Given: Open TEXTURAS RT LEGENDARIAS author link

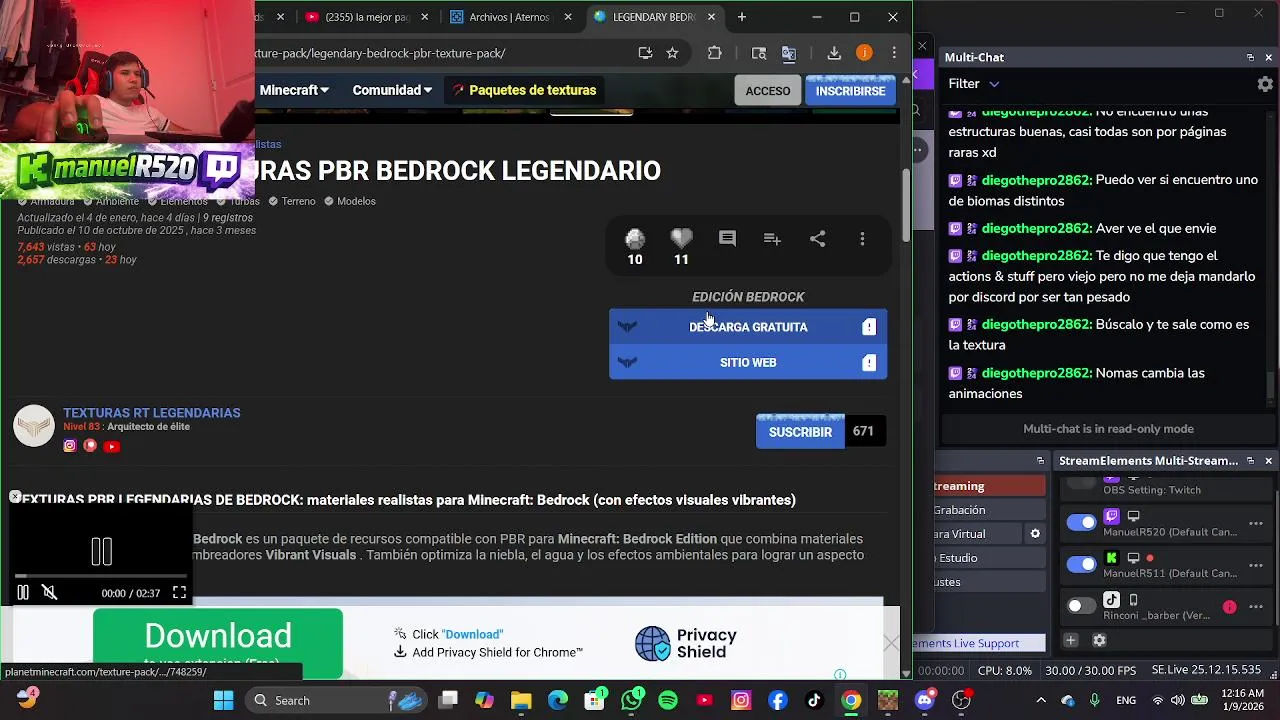Looking at the screenshot, I should point(152,413).
